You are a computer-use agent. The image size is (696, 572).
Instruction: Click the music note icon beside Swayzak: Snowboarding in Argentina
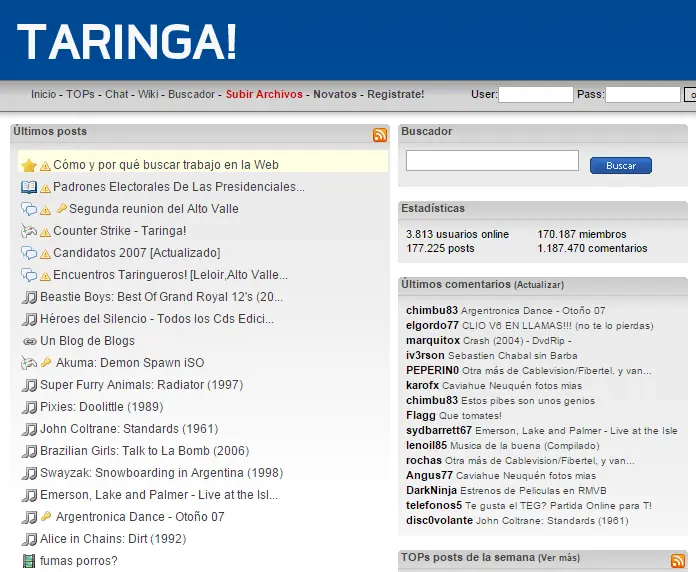29,473
